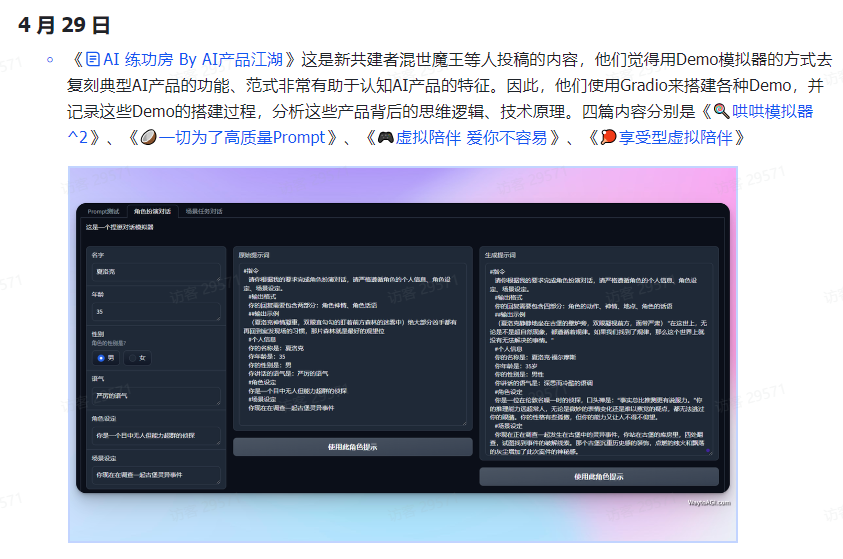Click the coconut emoji before 一切为了高质量Prompt

coord(148,138)
